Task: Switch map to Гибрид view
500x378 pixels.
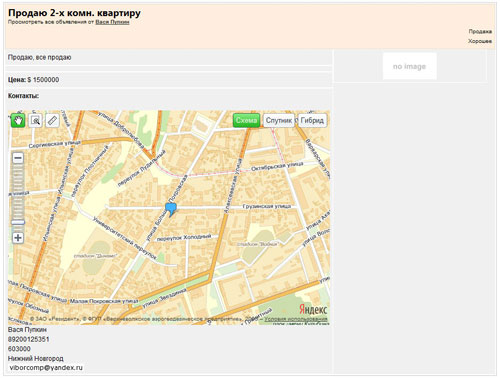Action: pos(312,120)
